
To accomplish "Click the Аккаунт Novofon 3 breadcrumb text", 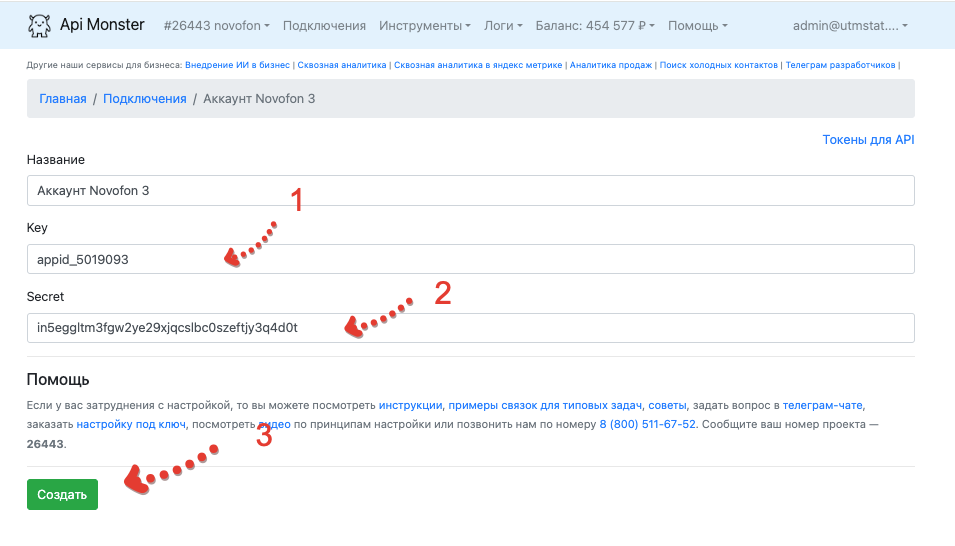I will click(x=259, y=99).
